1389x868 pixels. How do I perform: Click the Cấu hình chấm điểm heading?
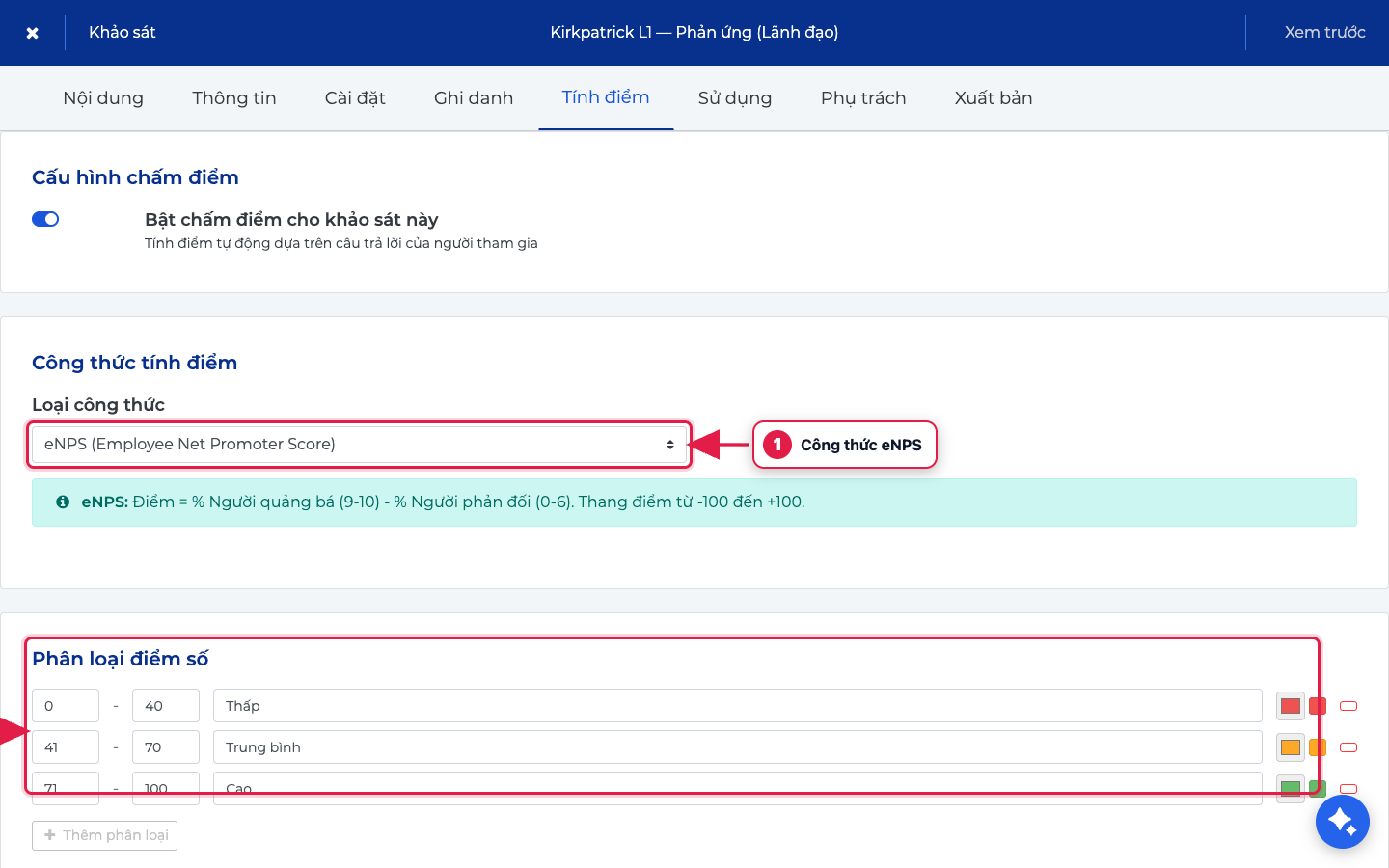135,177
